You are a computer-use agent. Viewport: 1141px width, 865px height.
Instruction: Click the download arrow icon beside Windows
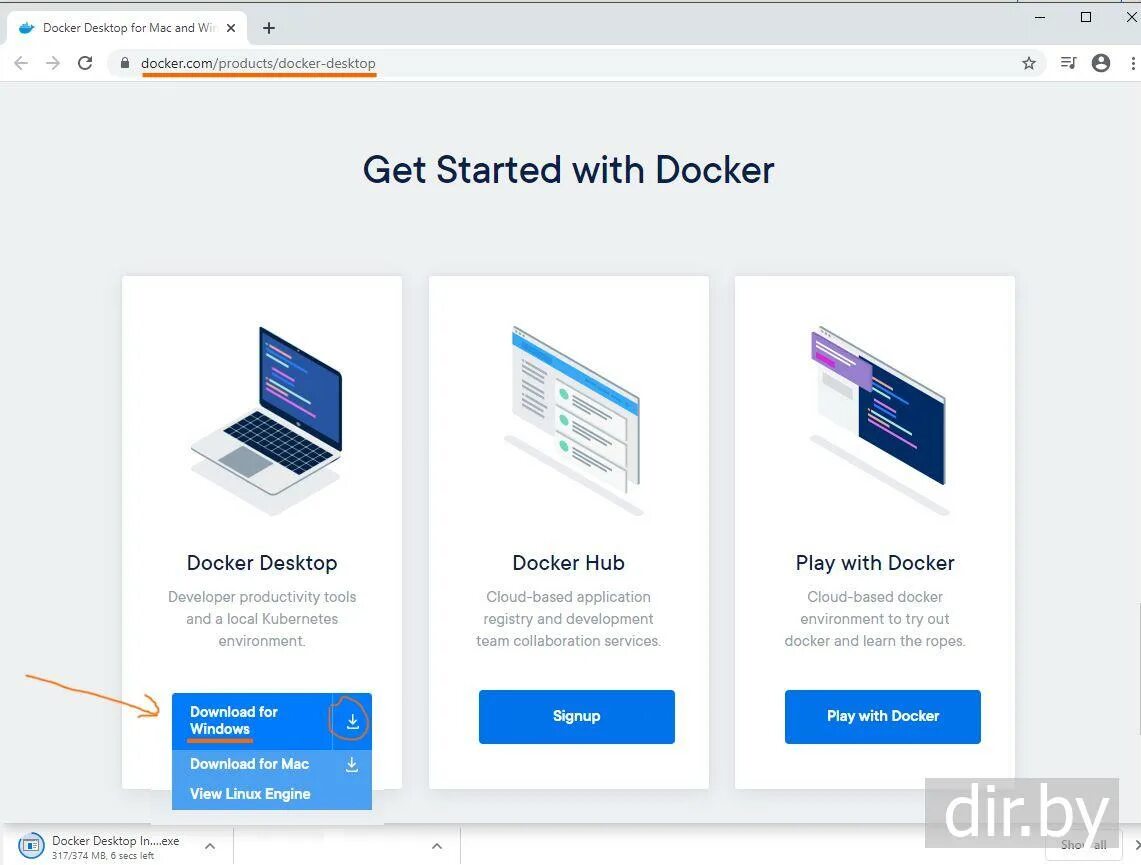[x=352, y=721]
